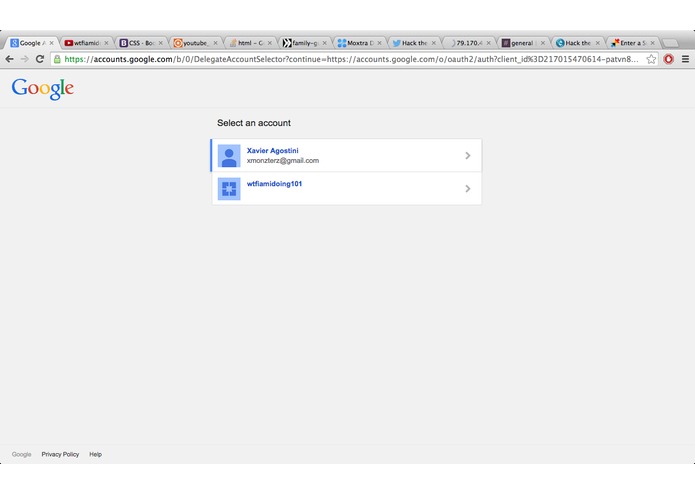This screenshot has height=494, width=695.
Task: Click the xmonzterz@gmail.com email text
Action: 283,160
